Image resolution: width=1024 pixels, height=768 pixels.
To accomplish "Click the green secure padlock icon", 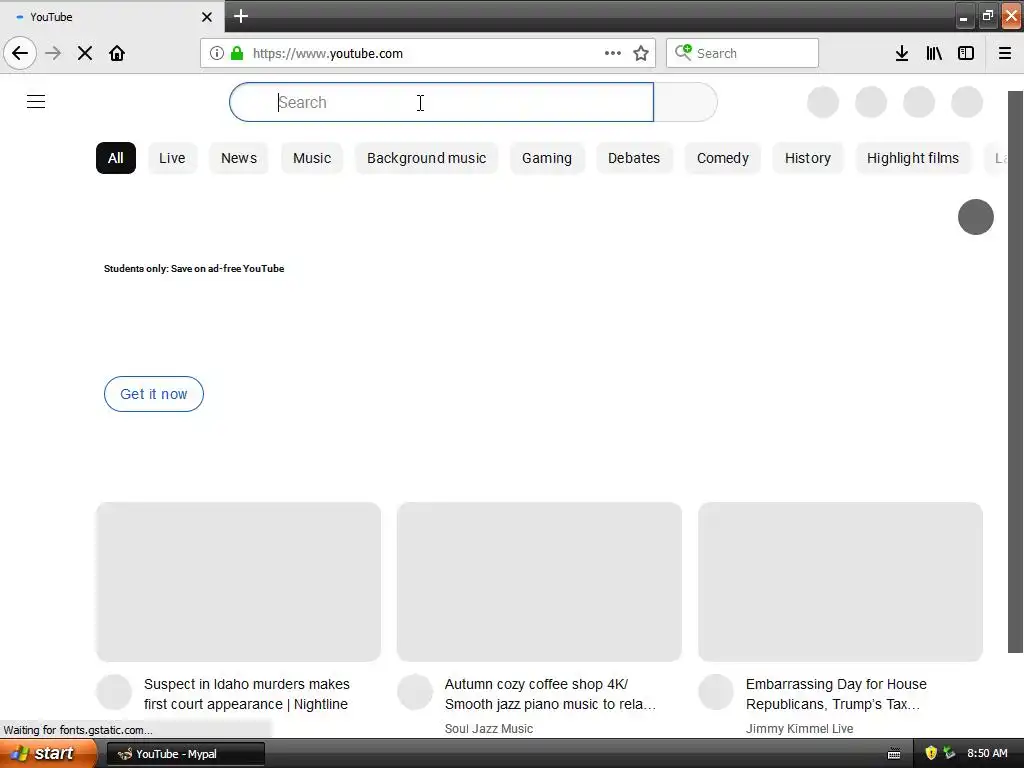I will coord(237,53).
